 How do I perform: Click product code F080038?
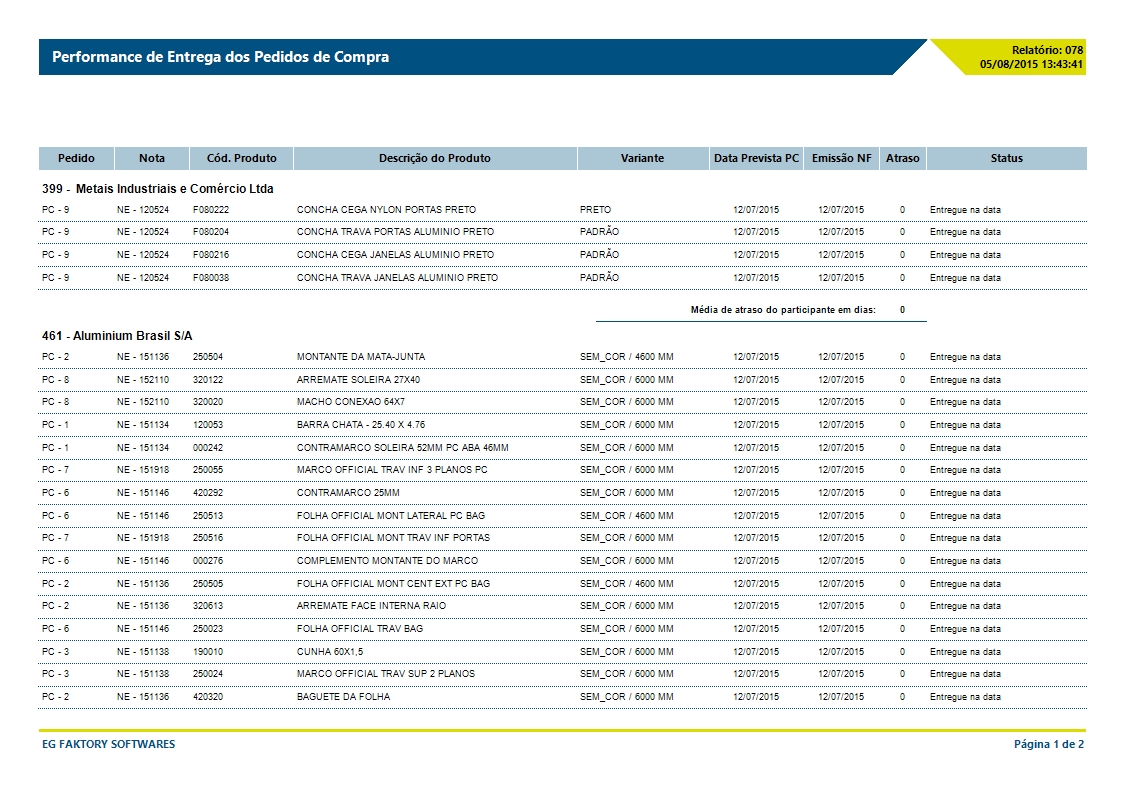coord(211,277)
